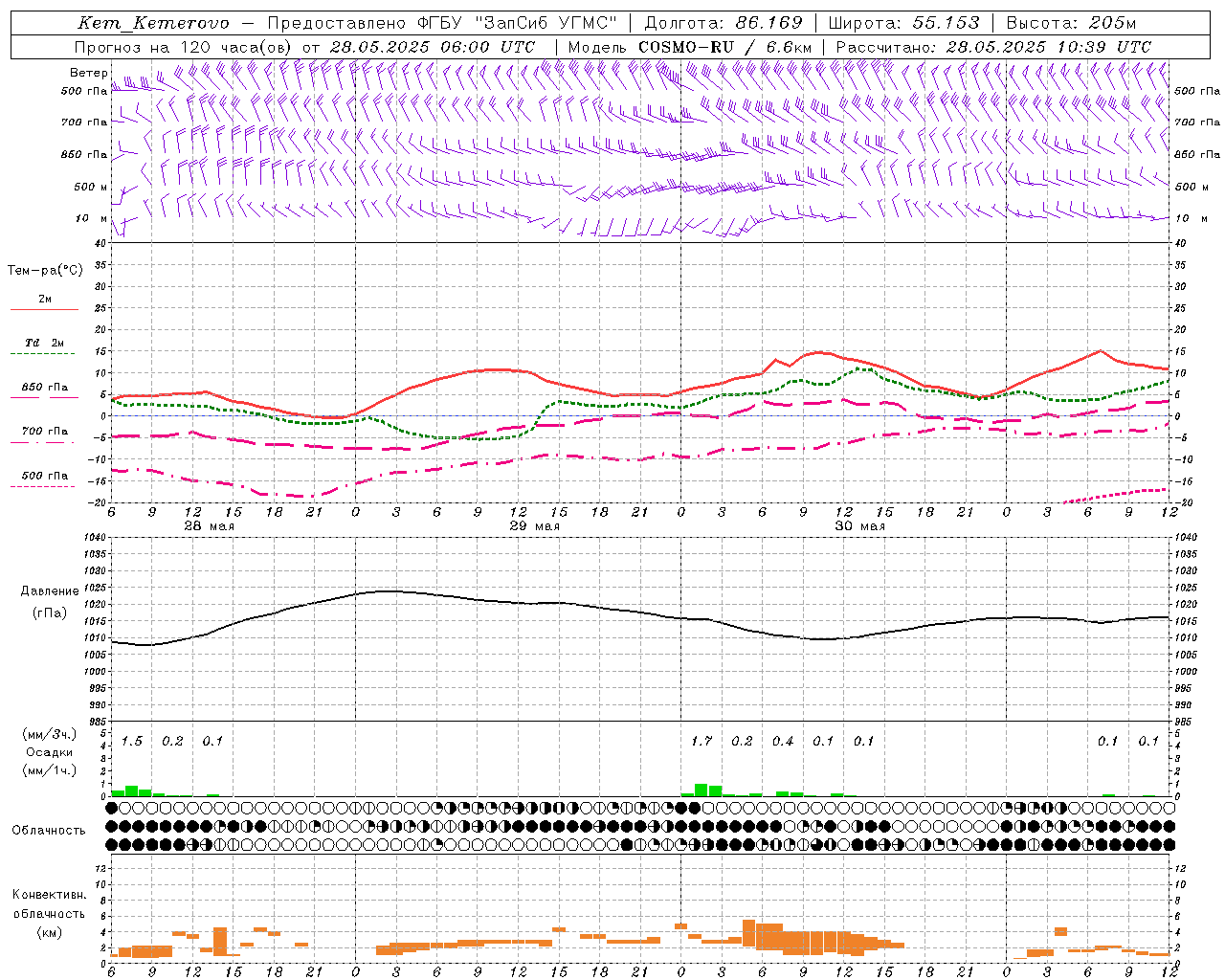Click the 'Ветер' wind panel label
1225x980 pixels.
point(89,73)
